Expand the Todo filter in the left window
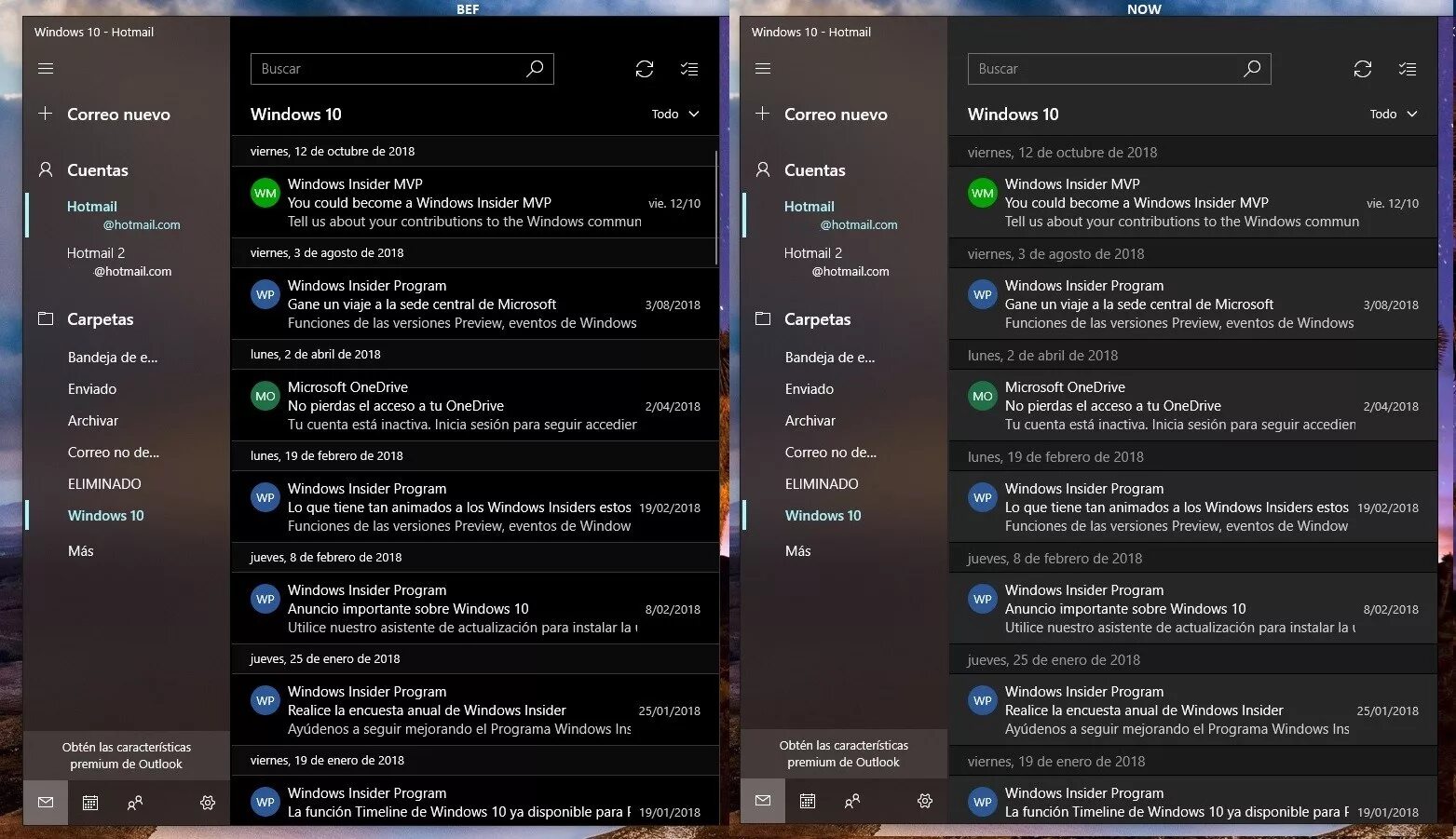Screen dimensions: 1456x839 point(675,114)
